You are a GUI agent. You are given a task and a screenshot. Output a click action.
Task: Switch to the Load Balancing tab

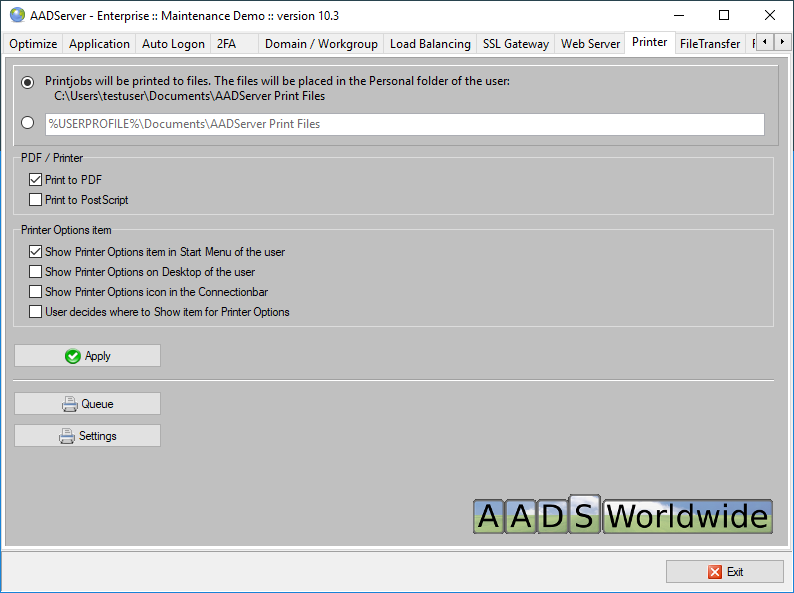click(430, 44)
